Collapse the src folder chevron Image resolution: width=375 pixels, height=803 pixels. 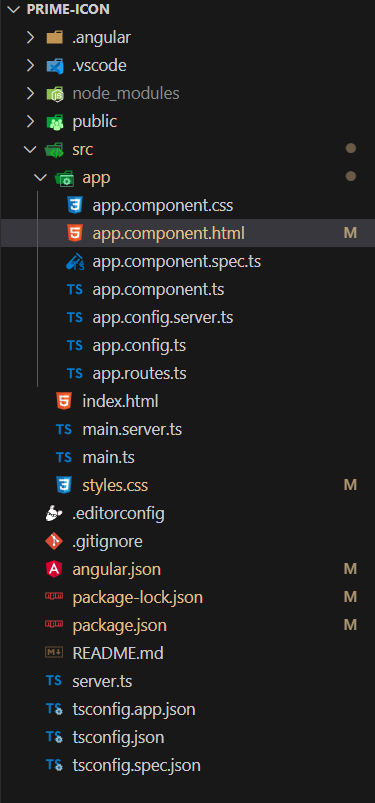(30, 150)
